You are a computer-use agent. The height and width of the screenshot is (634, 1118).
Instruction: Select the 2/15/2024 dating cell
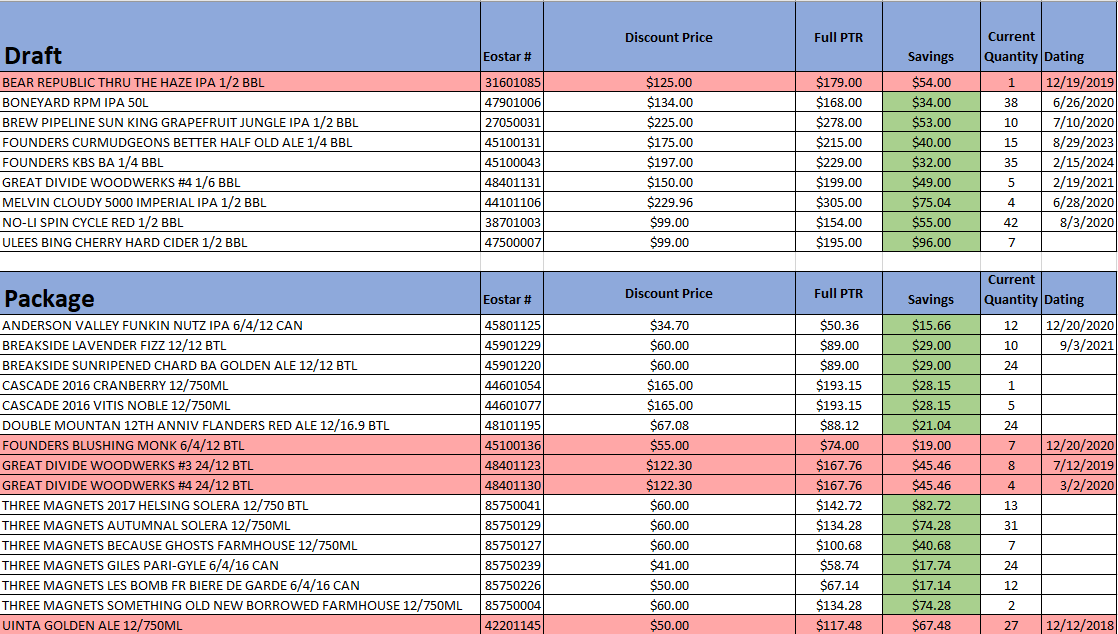click(x=1079, y=162)
